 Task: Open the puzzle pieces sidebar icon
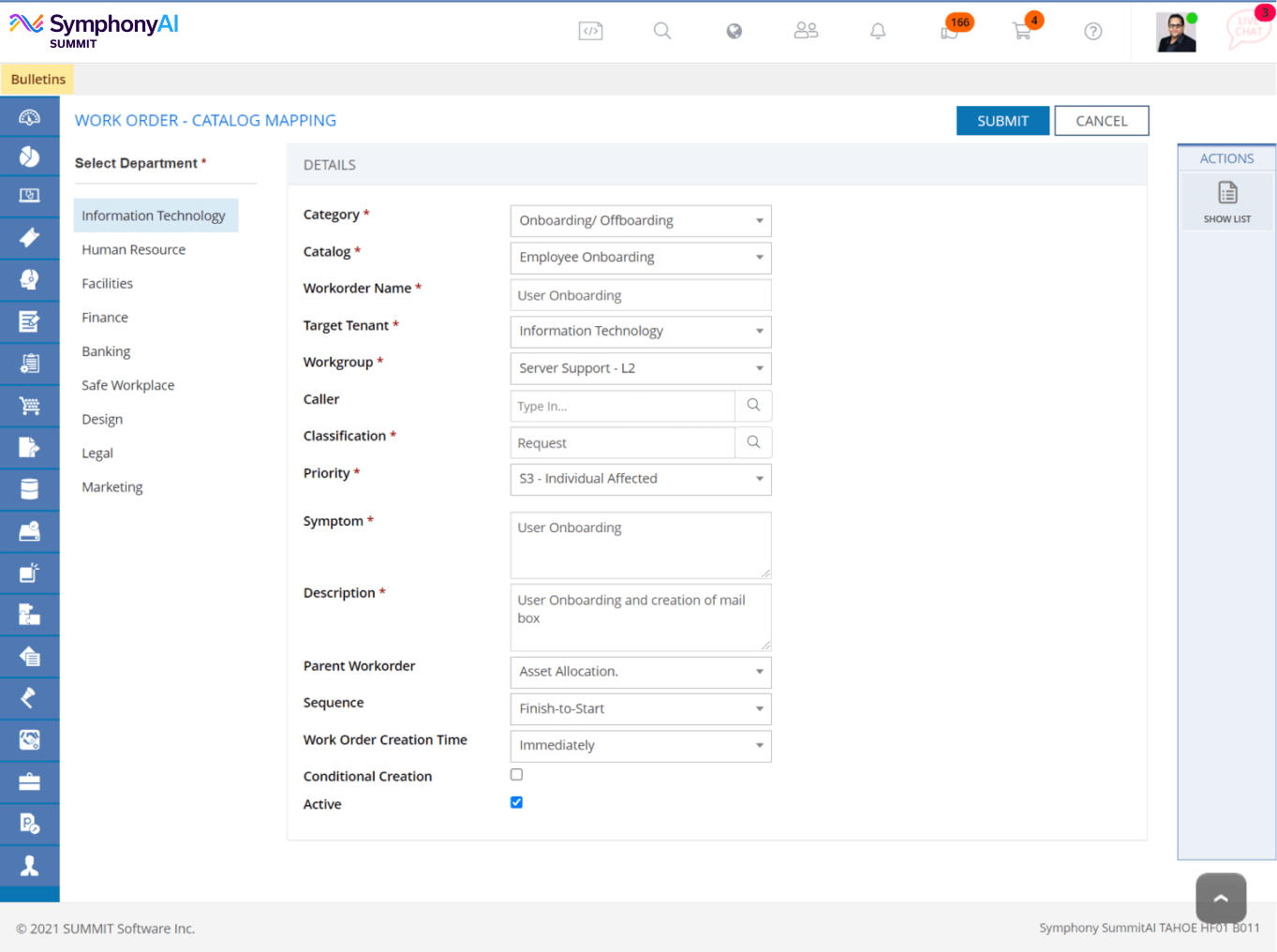(x=29, y=615)
